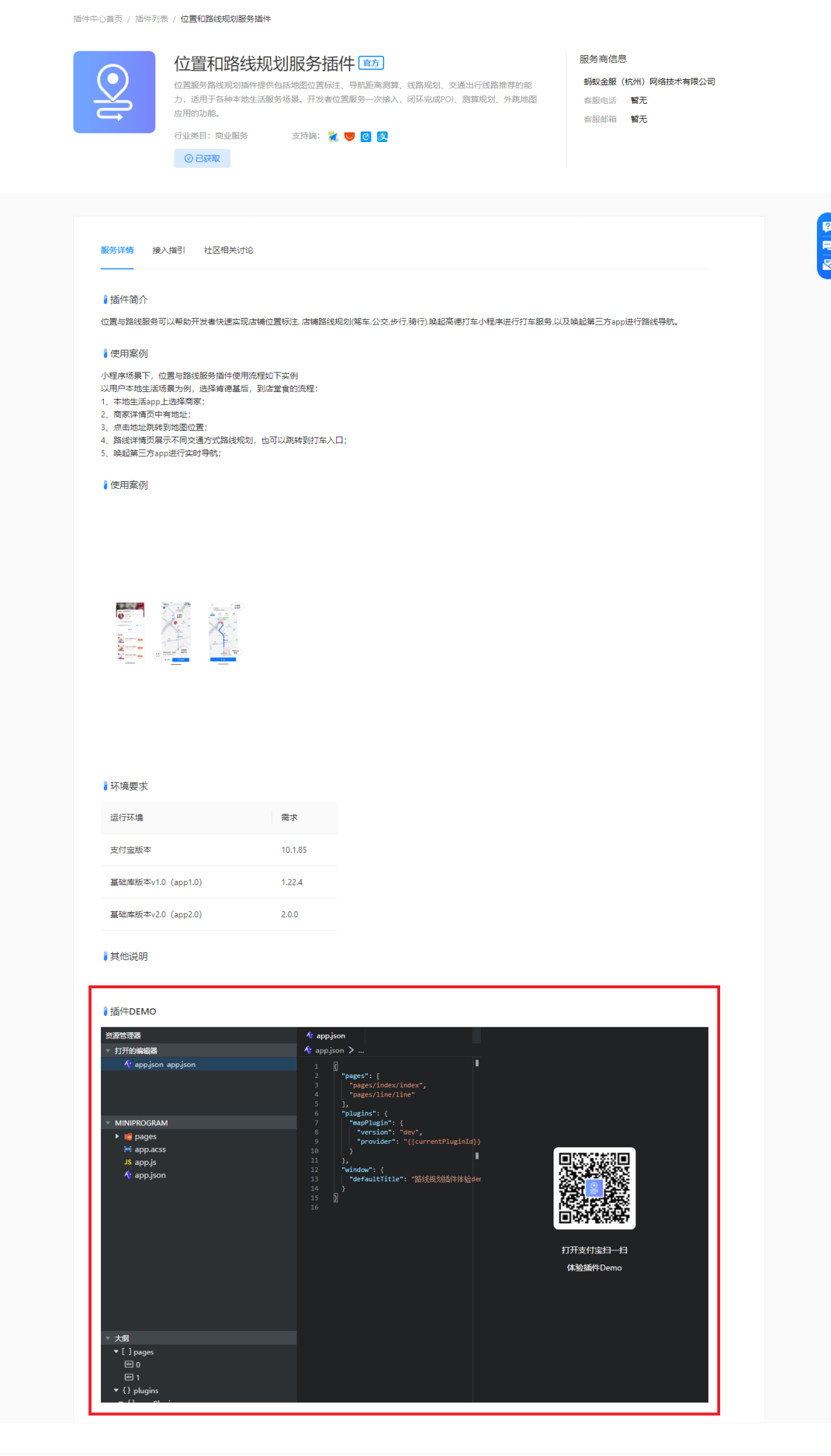Click the 环境要求 section heading
Image resolution: width=831 pixels, height=1456 pixels.
coord(128,786)
